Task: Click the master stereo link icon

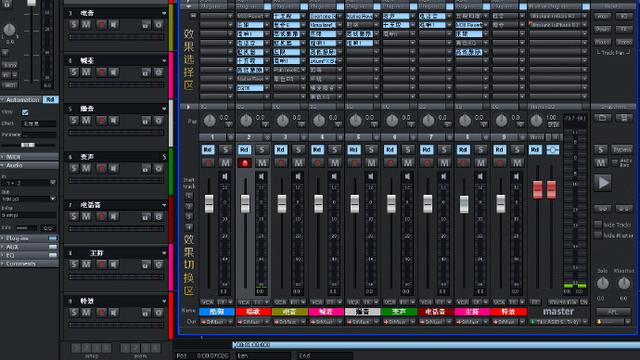Action: point(553,150)
